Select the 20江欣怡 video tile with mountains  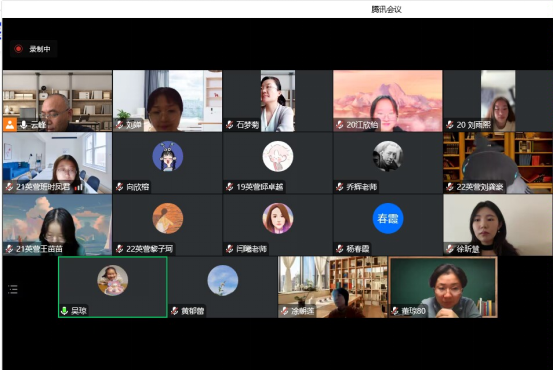[388, 101]
